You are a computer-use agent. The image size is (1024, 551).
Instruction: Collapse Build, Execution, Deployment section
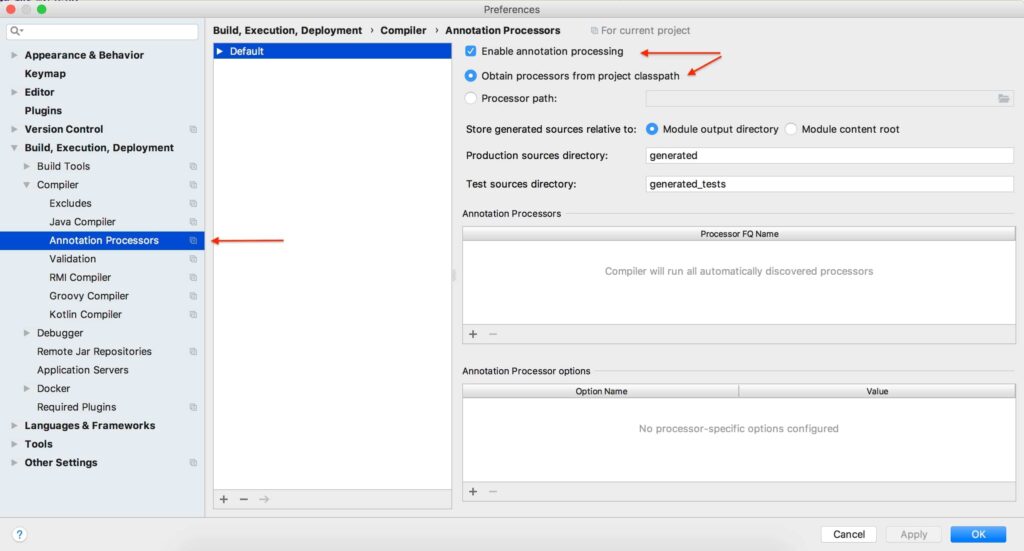tap(14, 148)
